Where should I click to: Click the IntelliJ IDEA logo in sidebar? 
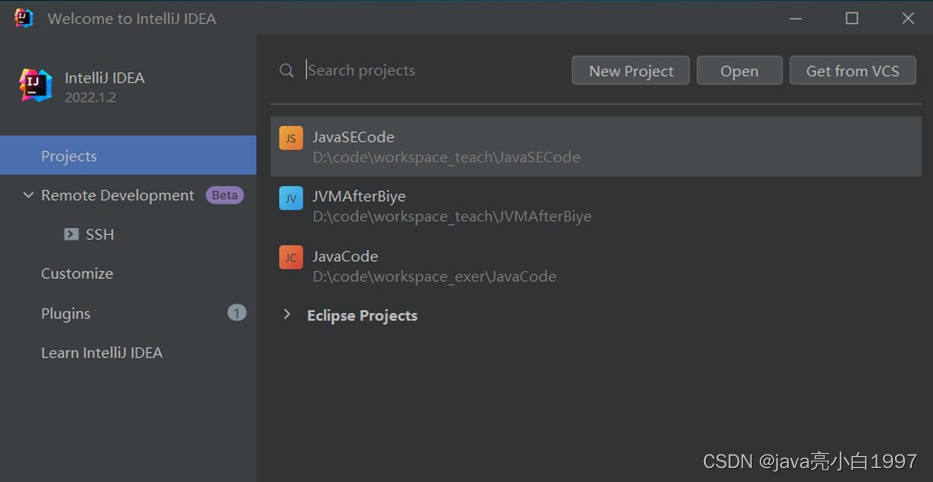coord(36,86)
